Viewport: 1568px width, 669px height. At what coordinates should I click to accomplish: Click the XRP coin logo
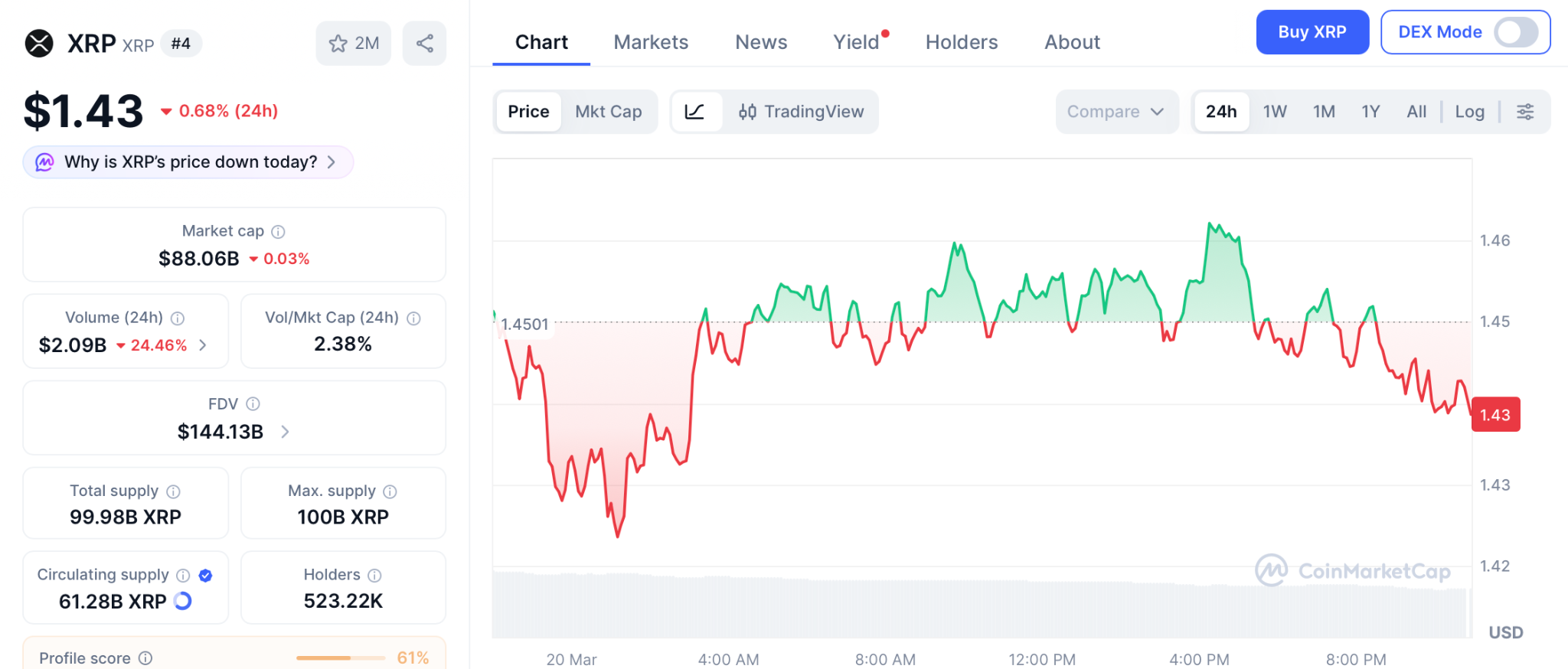pos(39,44)
